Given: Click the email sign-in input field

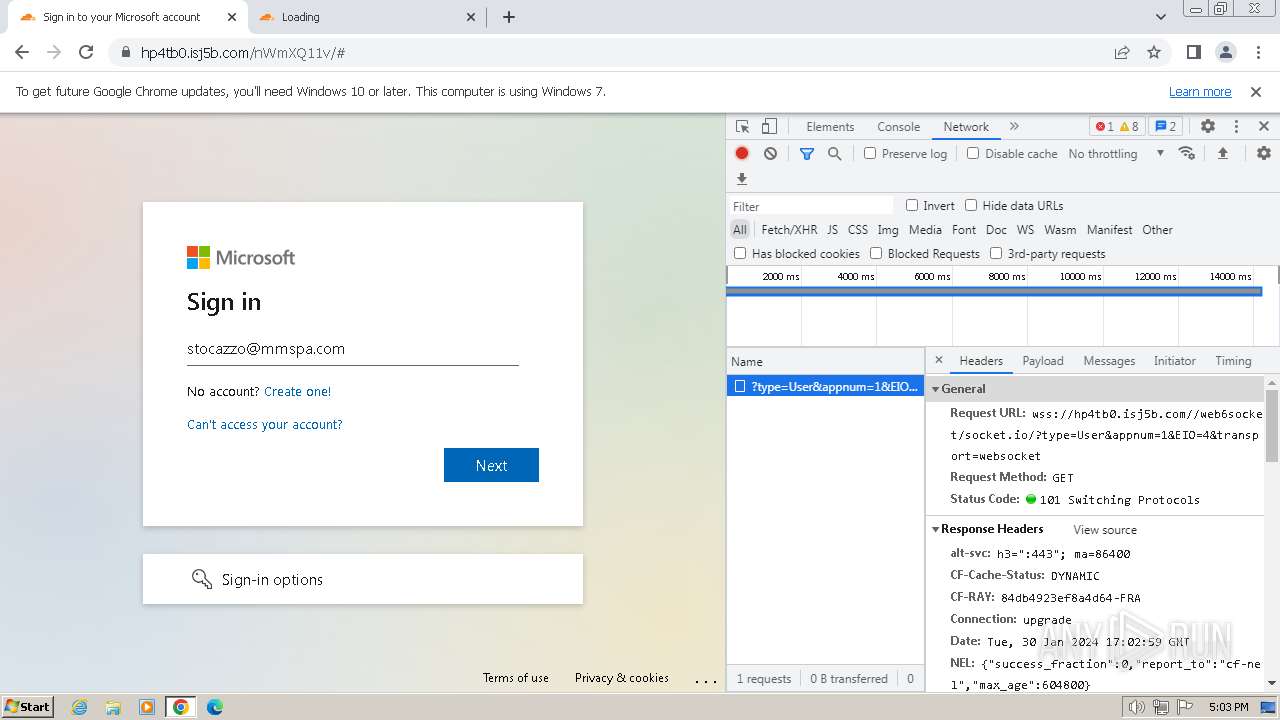Looking at the screenshot, I should tap(352, 349).
